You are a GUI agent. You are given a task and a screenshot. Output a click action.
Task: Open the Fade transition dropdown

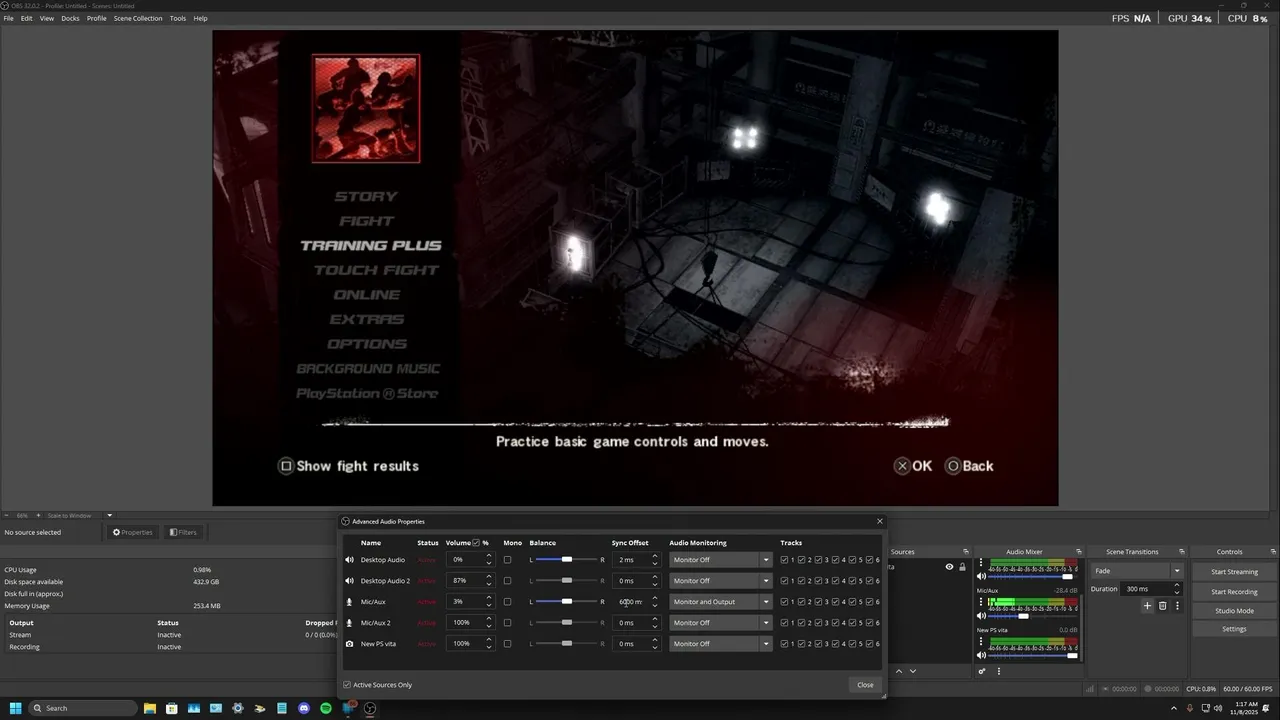click(1137, 571)
